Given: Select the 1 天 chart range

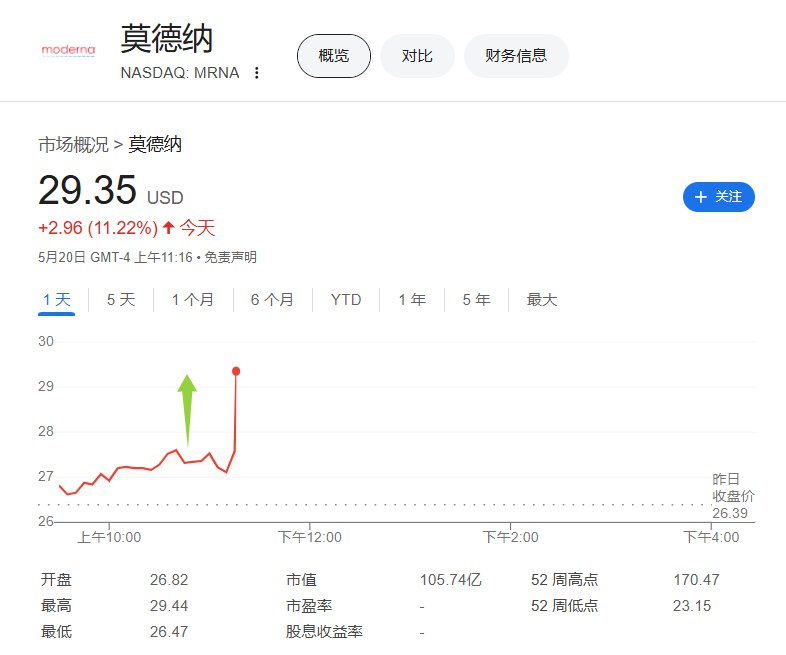Looking at the screenshot, I should (57, 300).
